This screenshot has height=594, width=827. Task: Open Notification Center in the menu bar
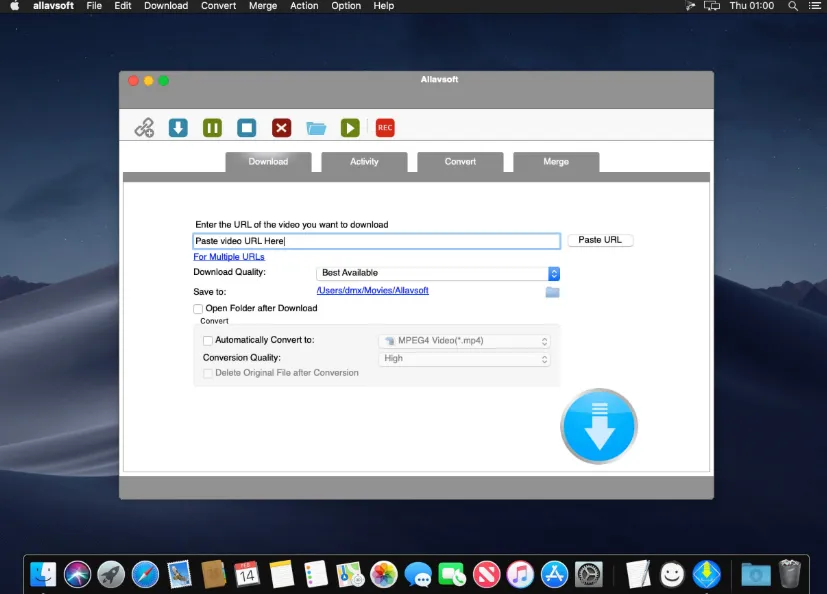[x=815, y=6]
